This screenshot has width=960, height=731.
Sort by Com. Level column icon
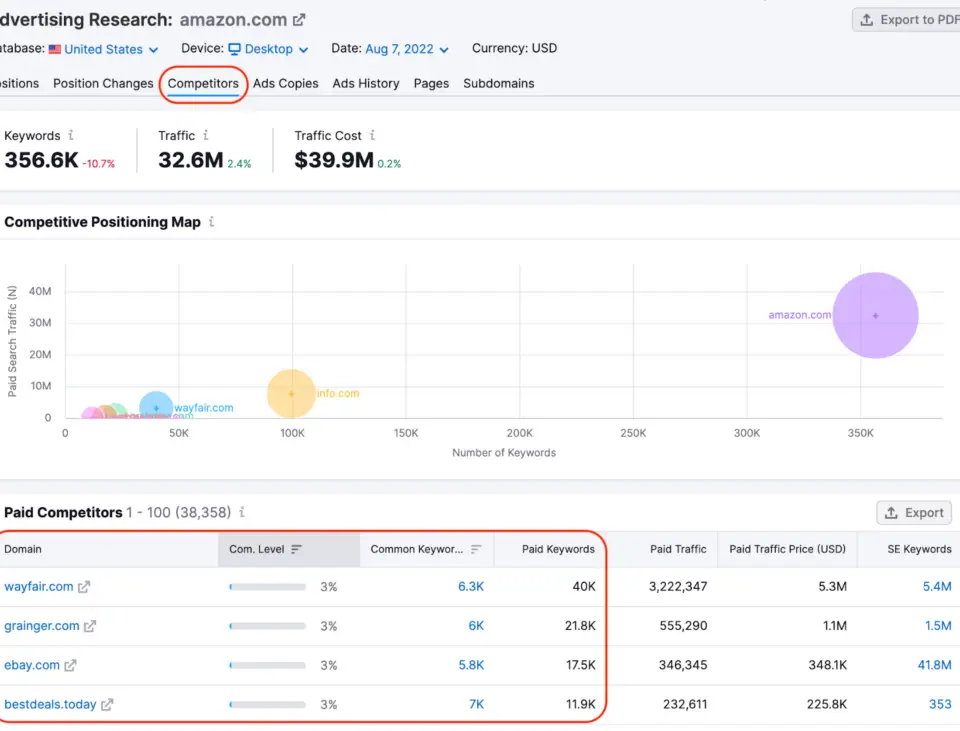(x=296, y=549)
